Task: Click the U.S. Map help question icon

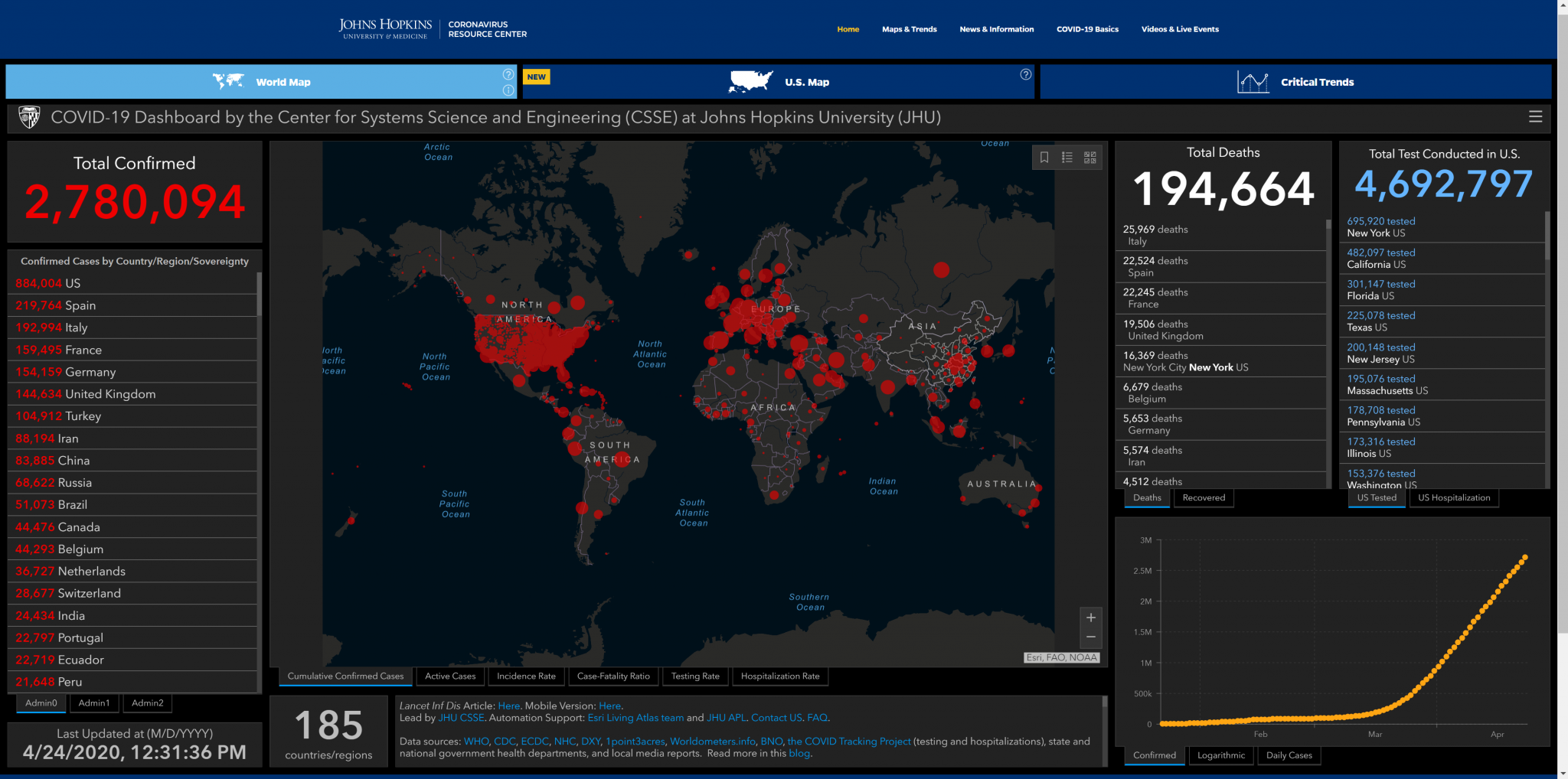Action: click(x=1026, y=74)
